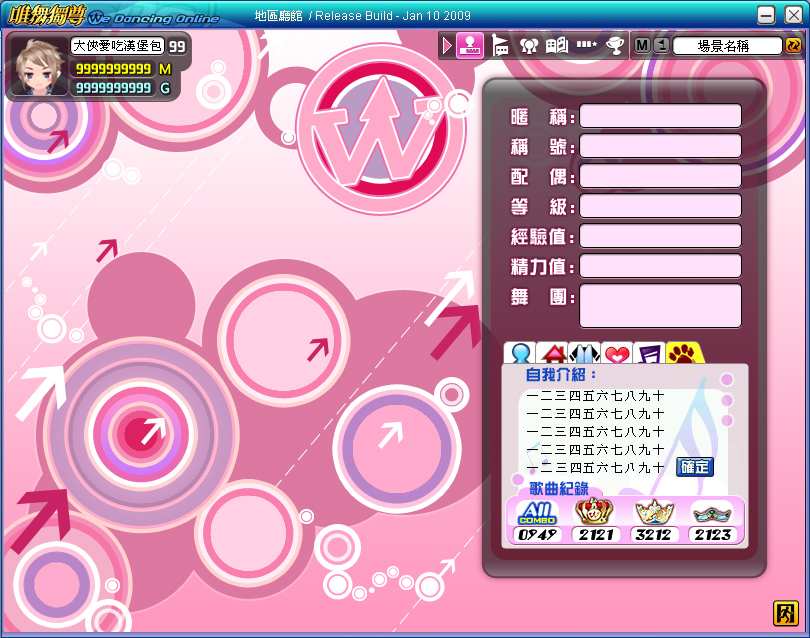Click the small blue tiara icon
The height and width of the screenshot is (638, 810).
713,513
